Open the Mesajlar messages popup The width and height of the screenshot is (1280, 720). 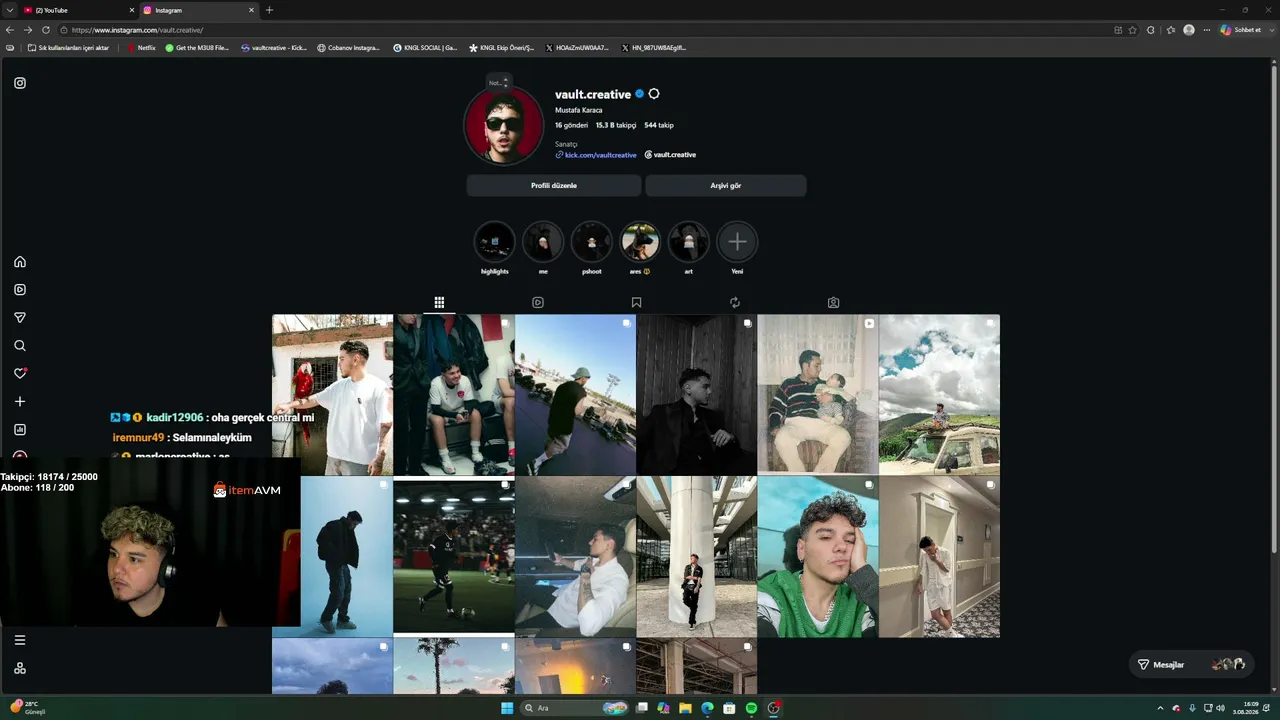point(1191,664)
